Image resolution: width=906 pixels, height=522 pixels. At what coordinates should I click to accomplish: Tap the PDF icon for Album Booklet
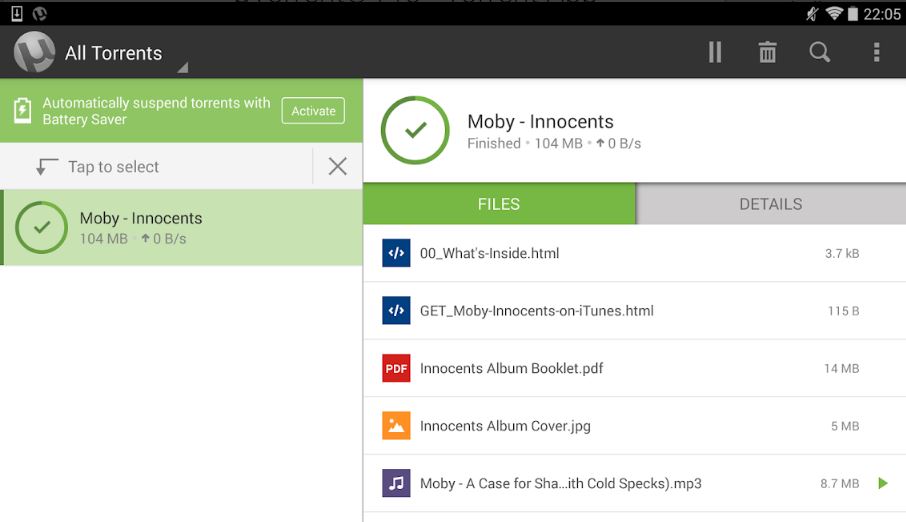(x=396, y=368)
